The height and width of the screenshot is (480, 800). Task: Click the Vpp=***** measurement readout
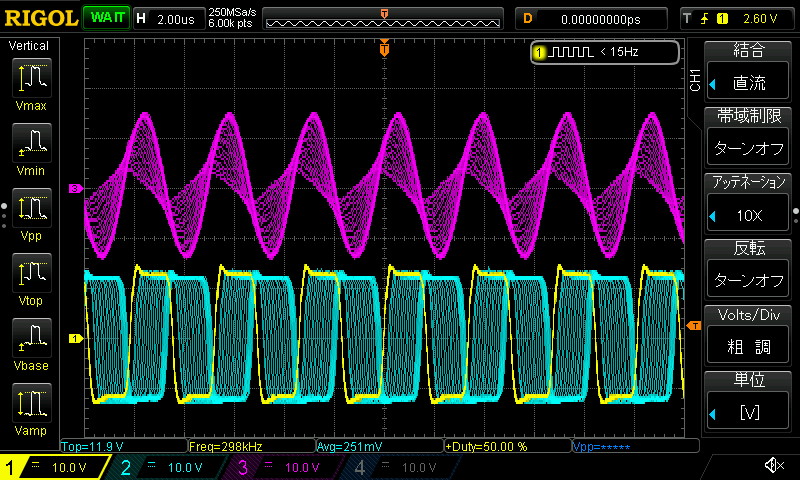(x=635, y=446)
